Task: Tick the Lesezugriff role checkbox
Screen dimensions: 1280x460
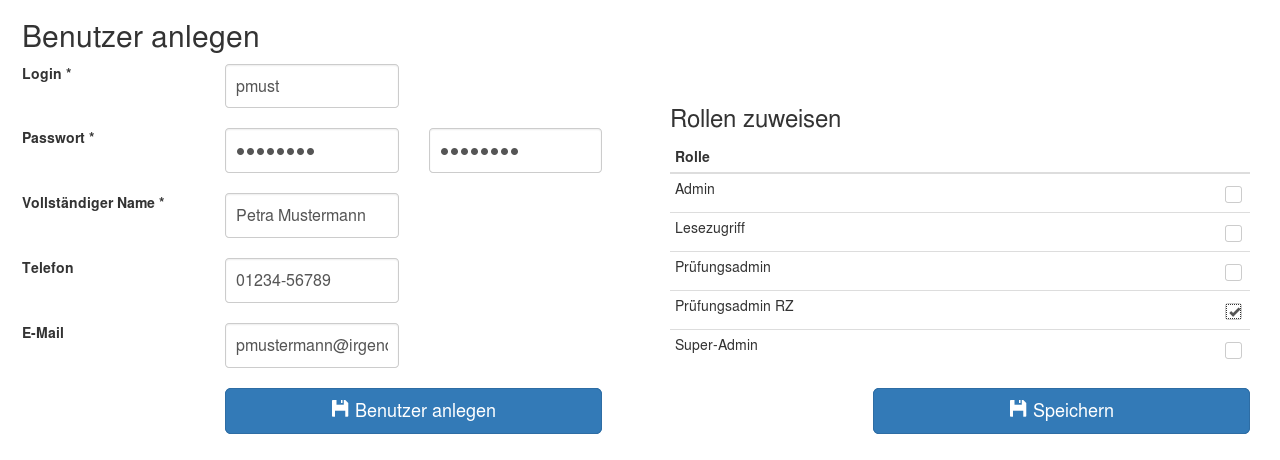Action: [x=1233, y=234]
